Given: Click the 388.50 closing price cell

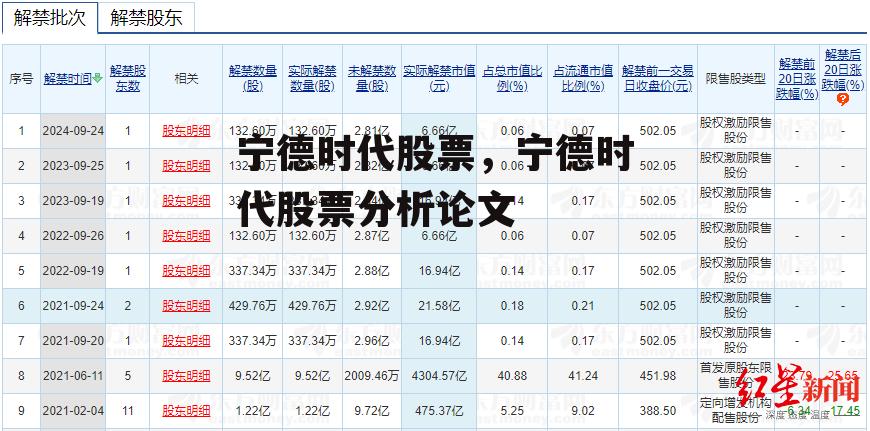Looking at the screenshot, I should pyautogui.click(x=657, y=411).
